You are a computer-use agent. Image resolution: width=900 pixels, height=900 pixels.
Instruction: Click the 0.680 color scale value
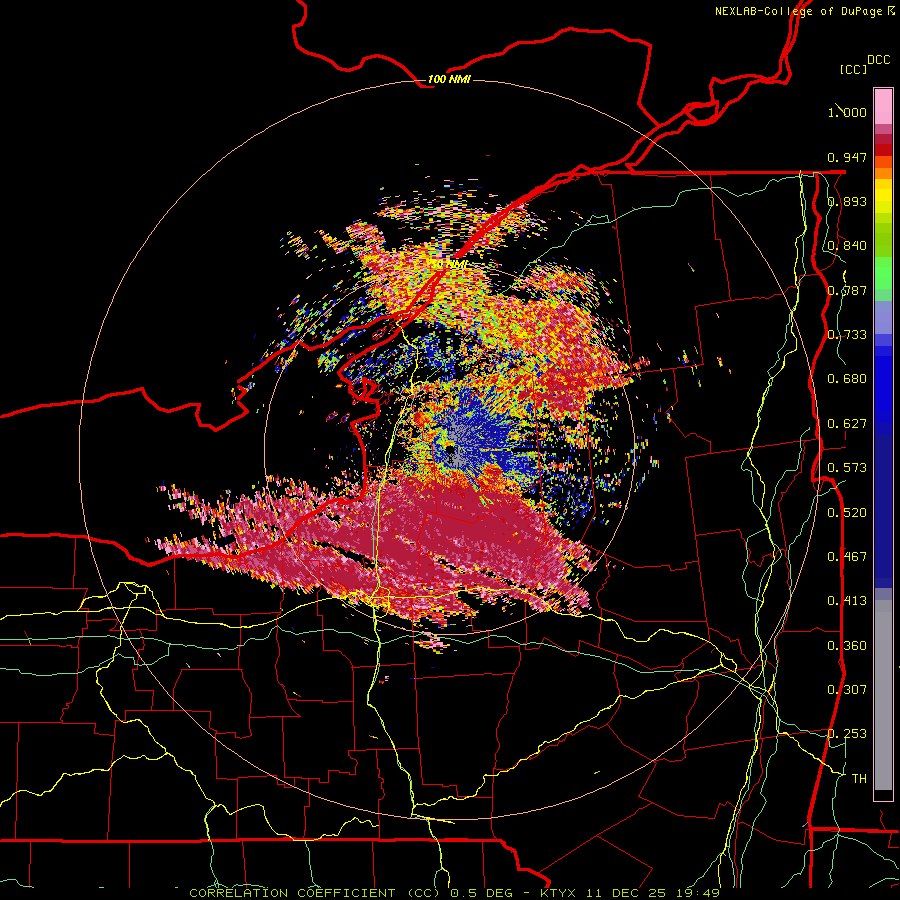(x=847, y=379)
